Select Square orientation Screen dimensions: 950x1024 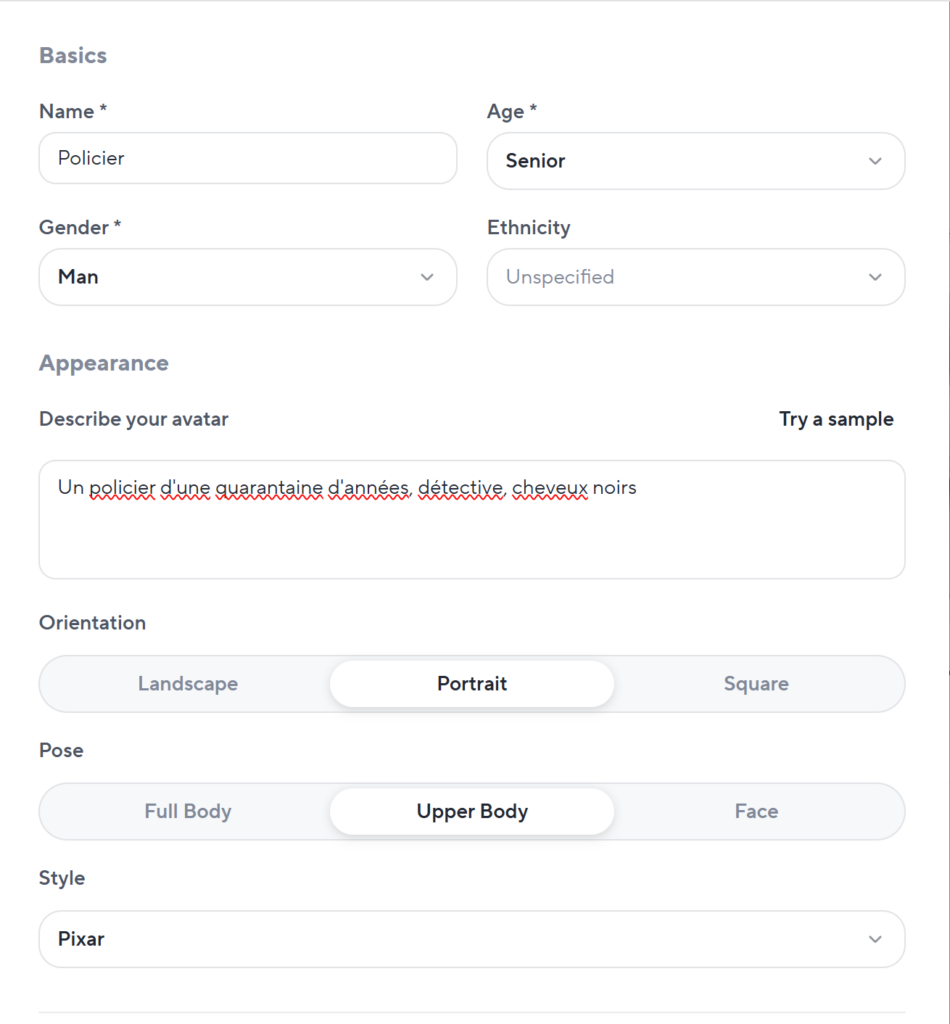pyautogui.click(x=756, y=684)
